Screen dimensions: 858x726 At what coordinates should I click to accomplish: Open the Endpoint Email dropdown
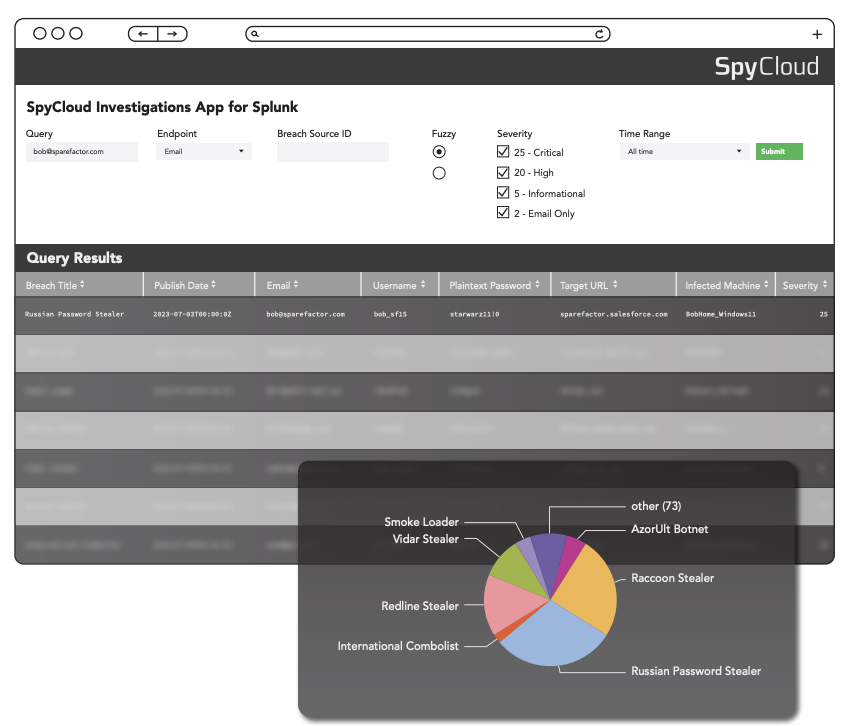[x=204, y=152]
